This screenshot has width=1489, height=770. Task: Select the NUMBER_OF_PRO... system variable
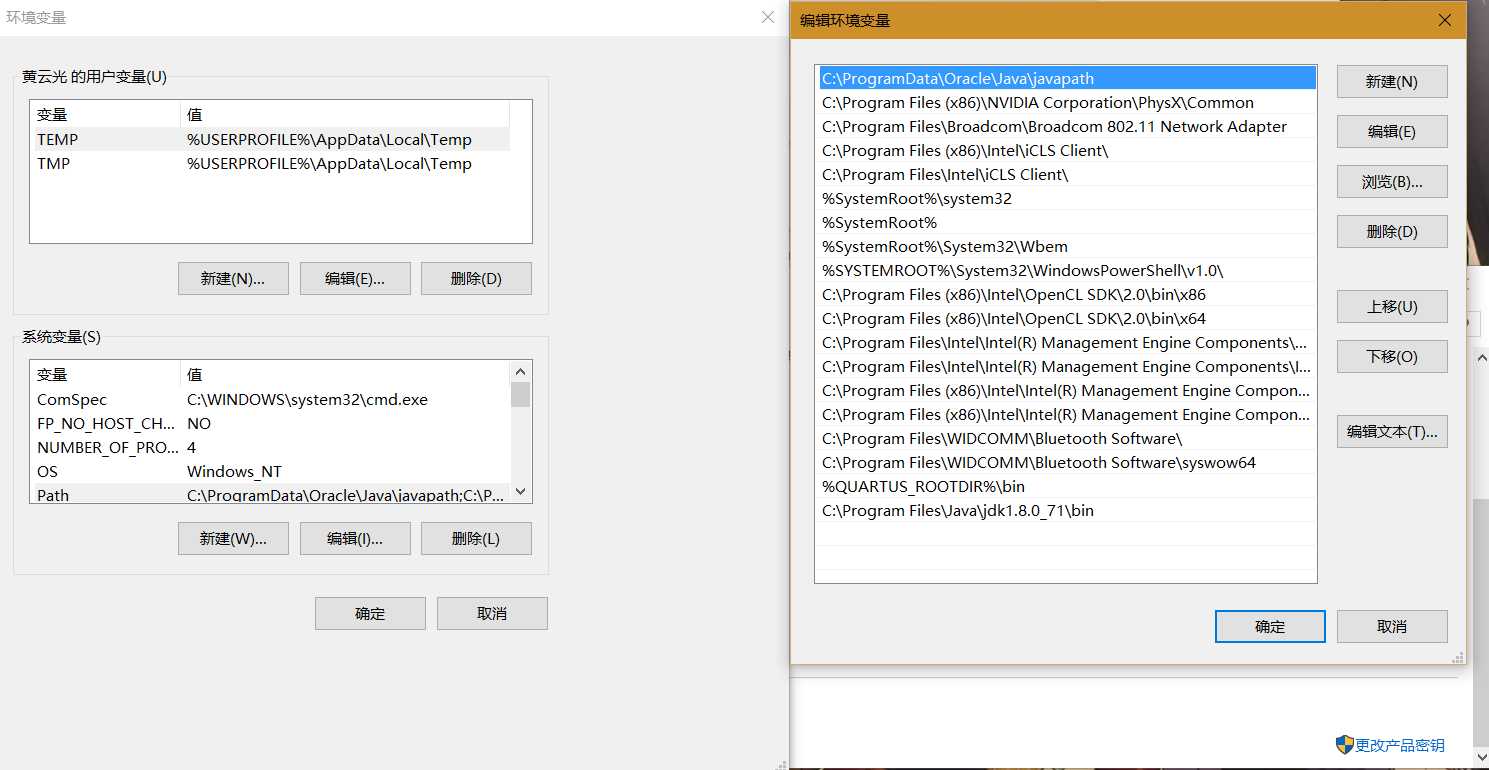[x=270, y=448]
